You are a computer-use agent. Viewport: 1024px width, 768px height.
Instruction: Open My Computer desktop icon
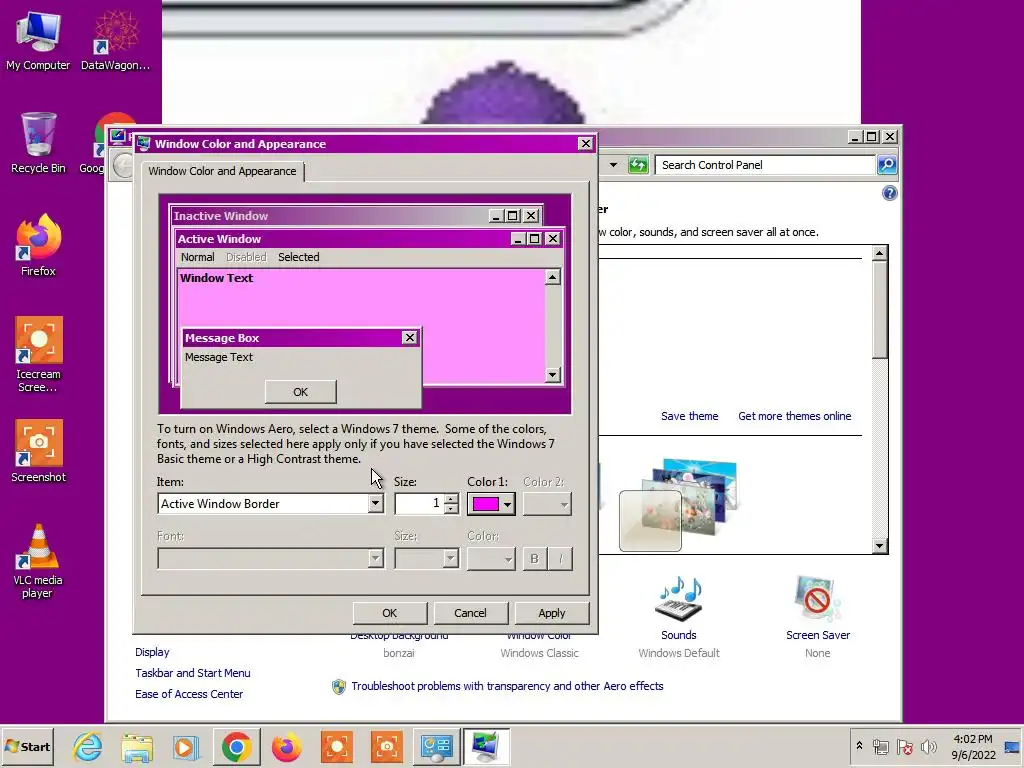pyautogui.click(x=38, y=40)
